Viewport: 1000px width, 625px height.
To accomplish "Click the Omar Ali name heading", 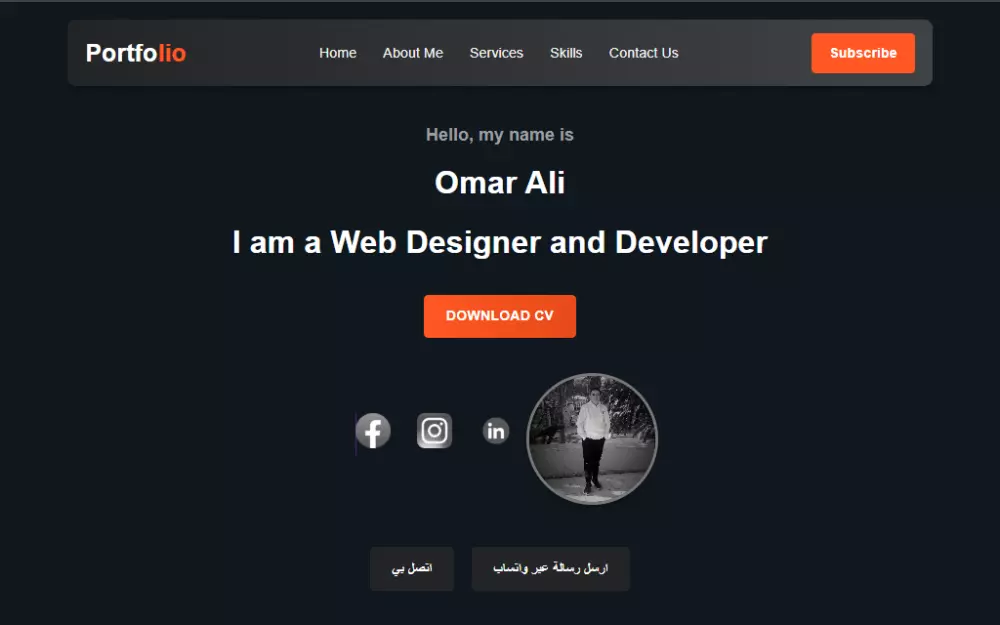I will coord(499,183).
